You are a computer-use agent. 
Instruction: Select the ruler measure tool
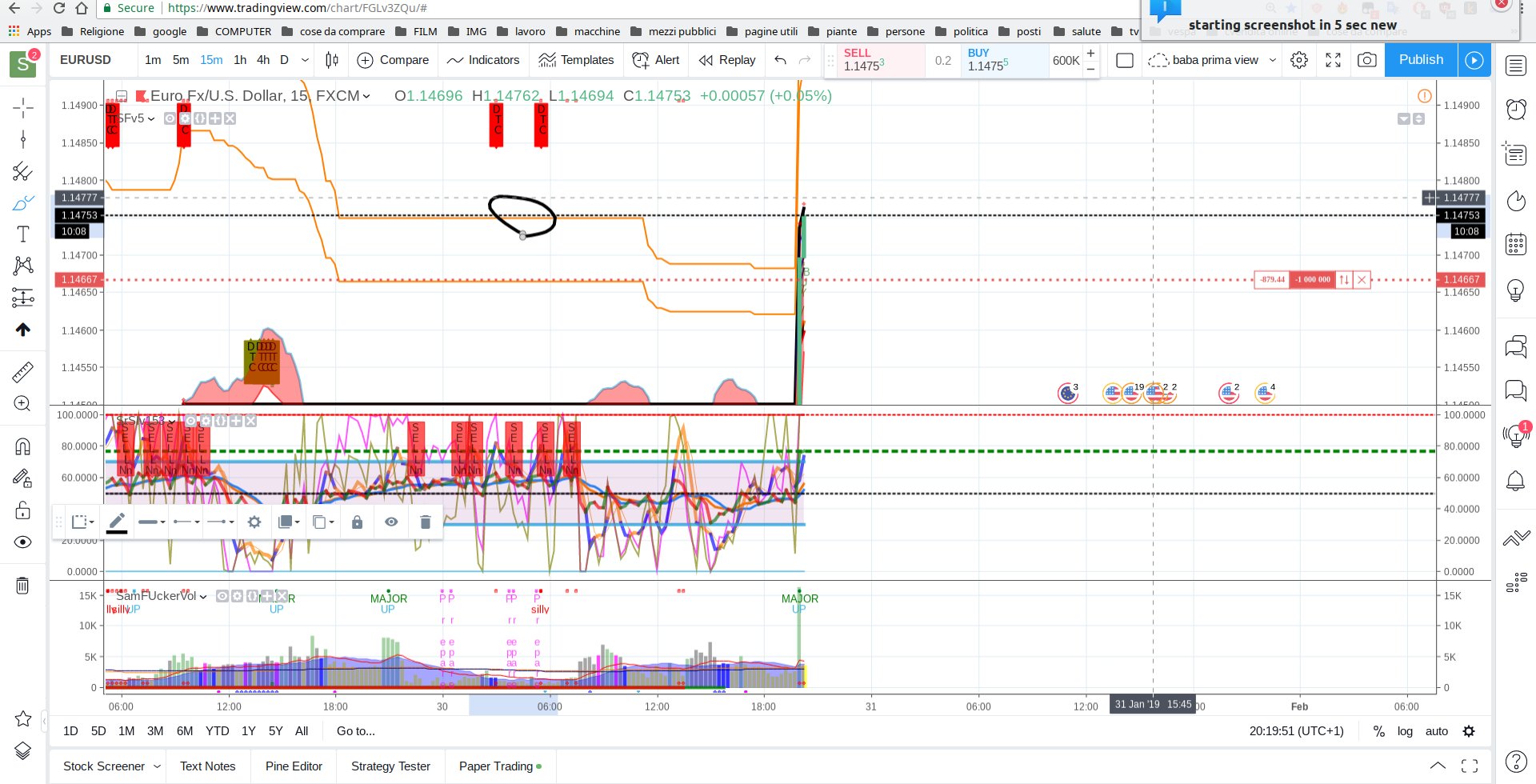[x=22, y=372]
